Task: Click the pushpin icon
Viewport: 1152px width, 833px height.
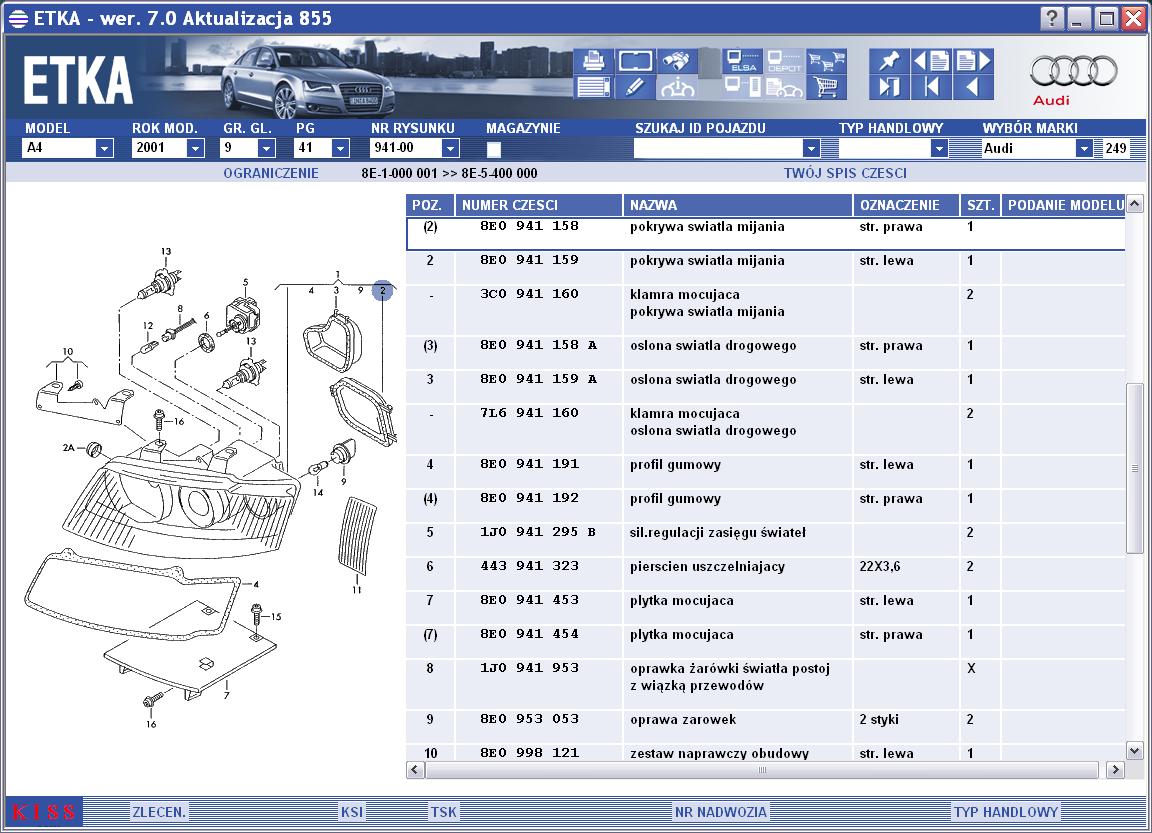Action: [x=889, y=61]
